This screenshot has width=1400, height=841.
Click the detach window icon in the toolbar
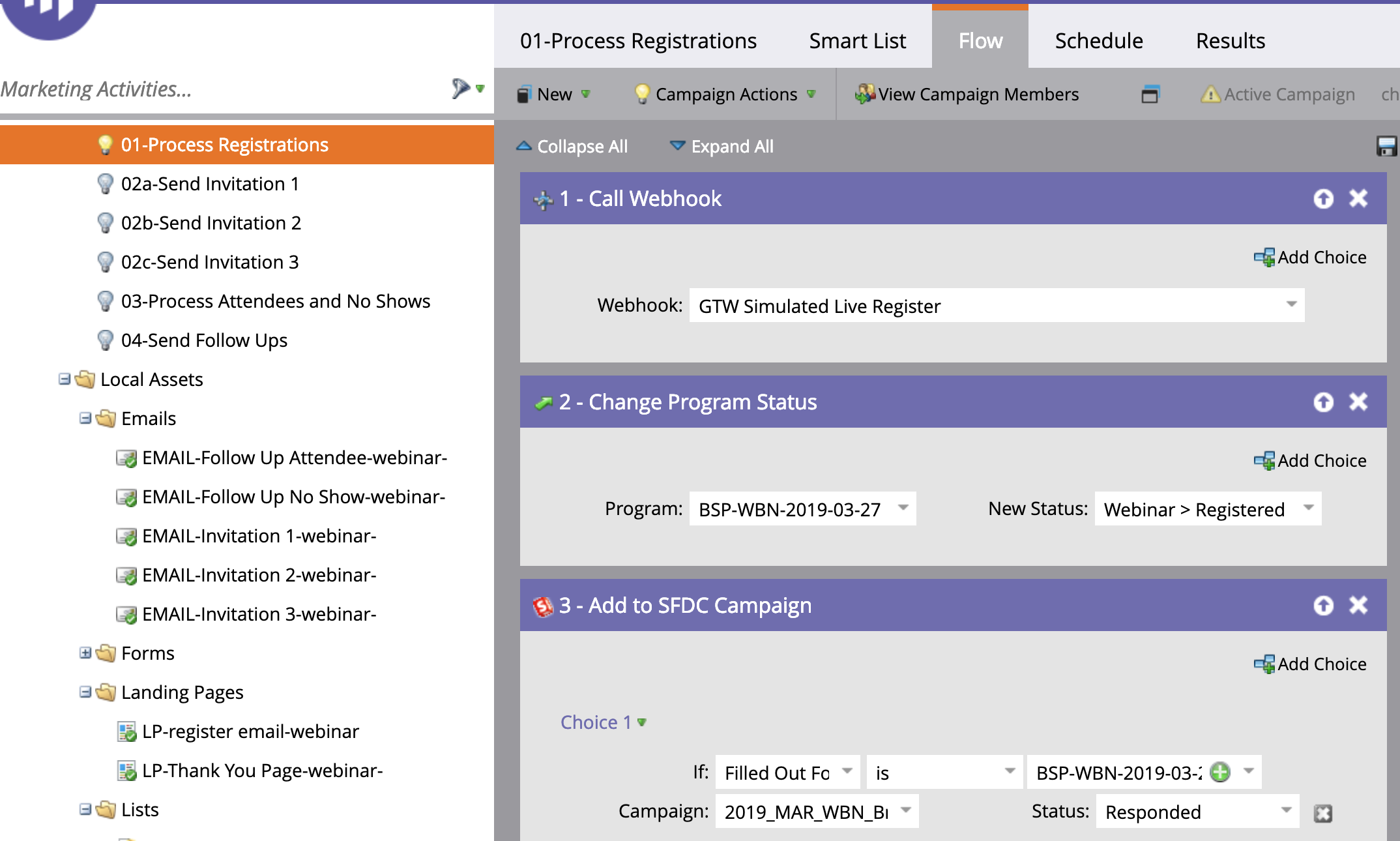coord(1150,94)
